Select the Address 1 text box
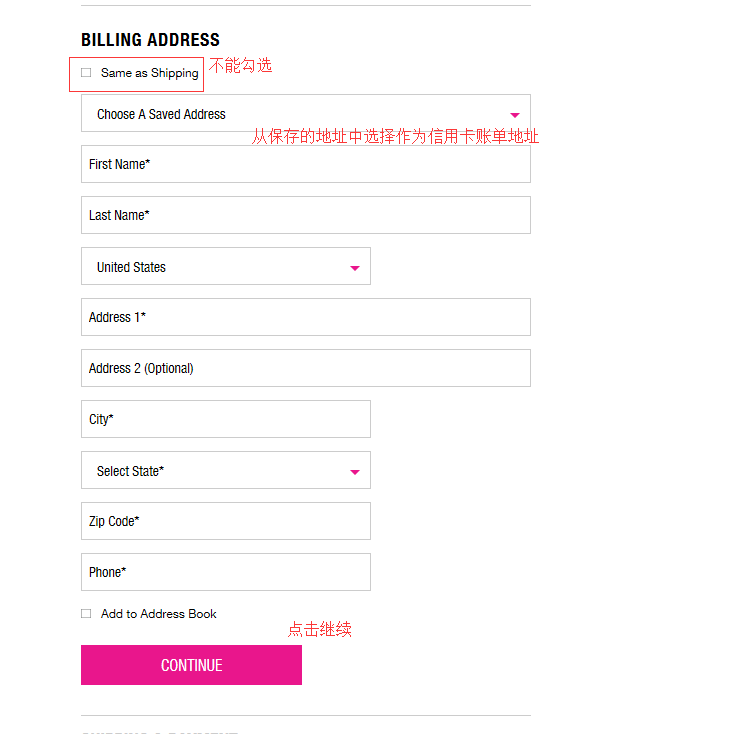 [x=305, y=318]
